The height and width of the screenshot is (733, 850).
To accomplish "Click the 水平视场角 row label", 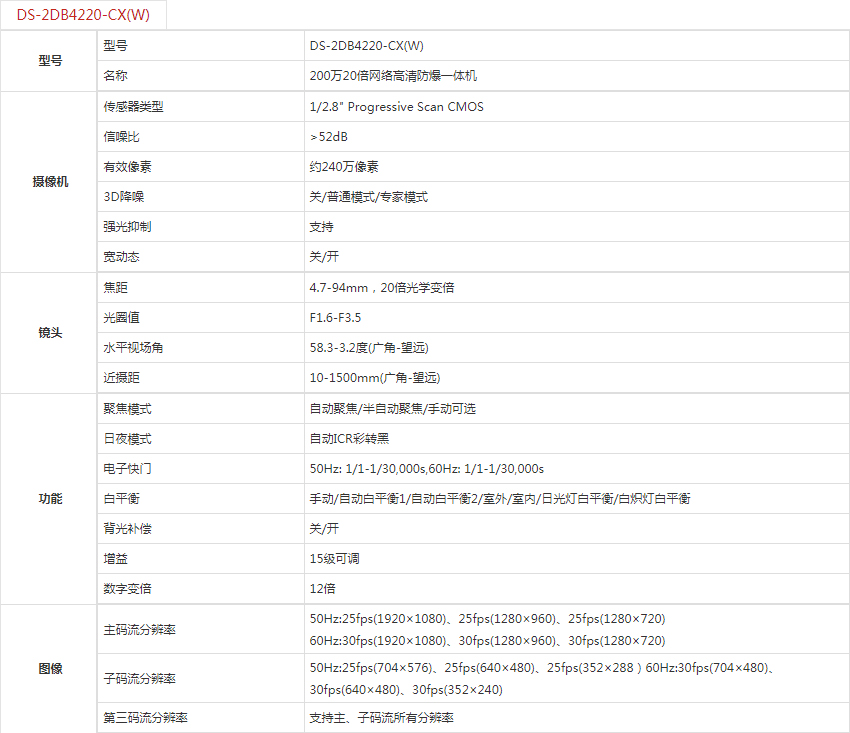I will coord(133,348).
